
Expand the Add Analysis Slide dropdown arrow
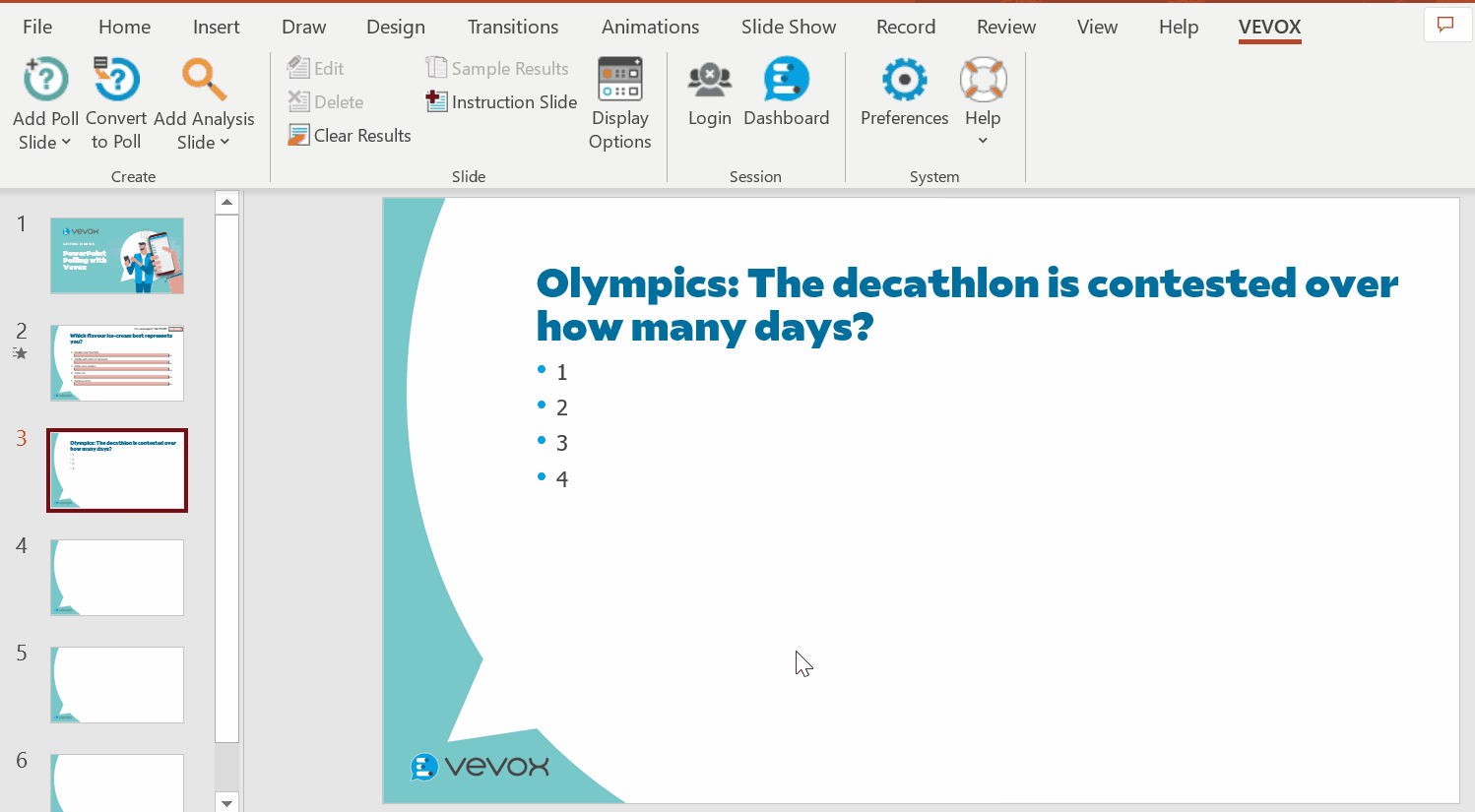224,143
